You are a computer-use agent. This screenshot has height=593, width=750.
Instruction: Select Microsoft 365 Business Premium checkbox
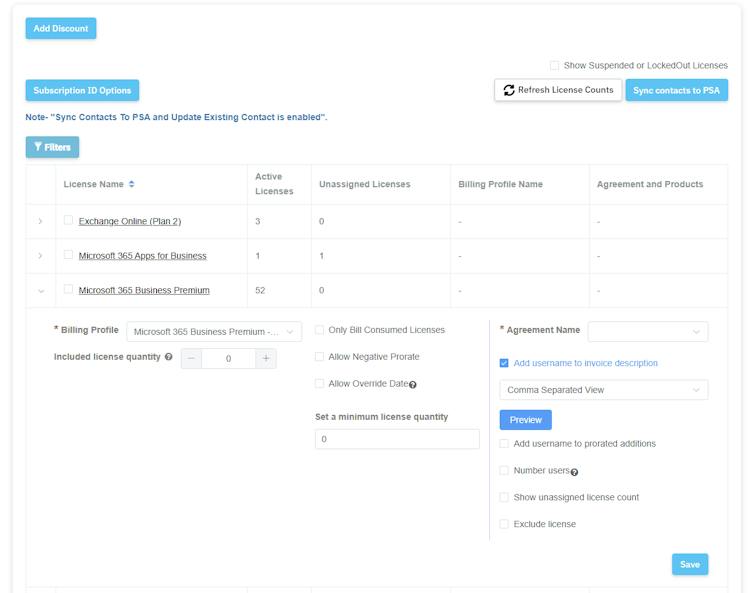pos(68,289)
